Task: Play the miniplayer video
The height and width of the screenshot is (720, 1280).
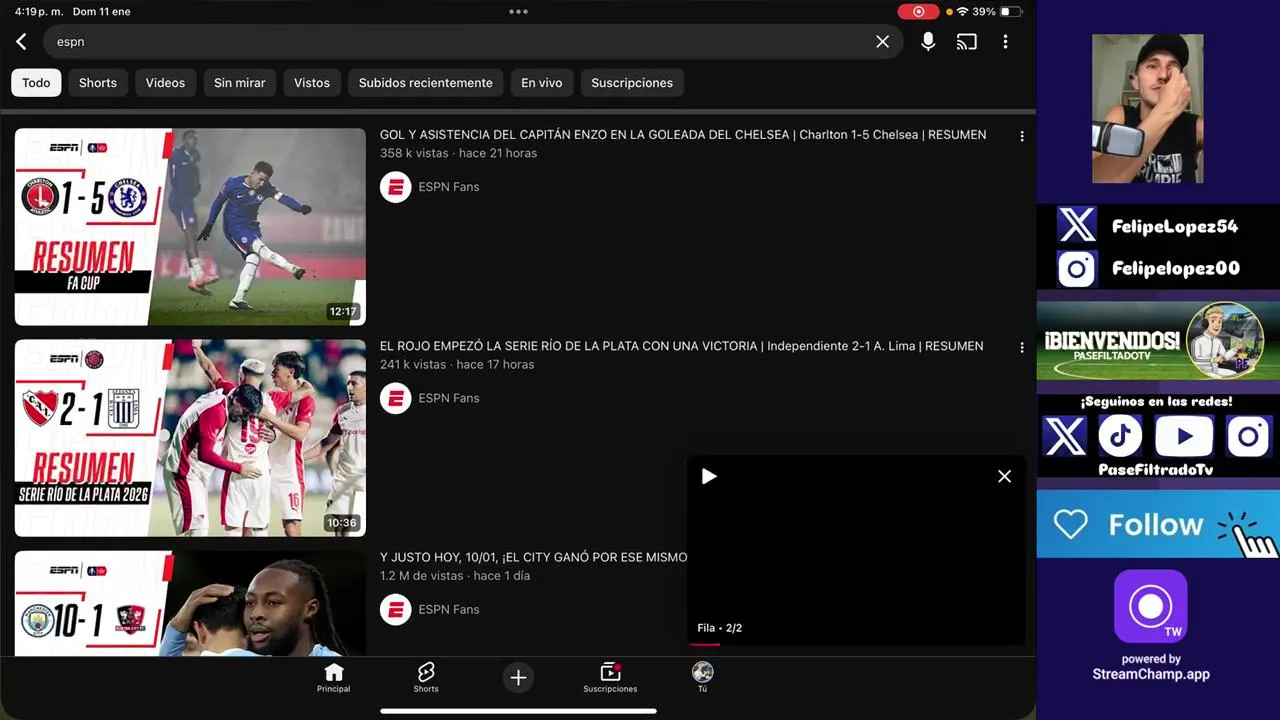Action: click(x=709, y=477)
